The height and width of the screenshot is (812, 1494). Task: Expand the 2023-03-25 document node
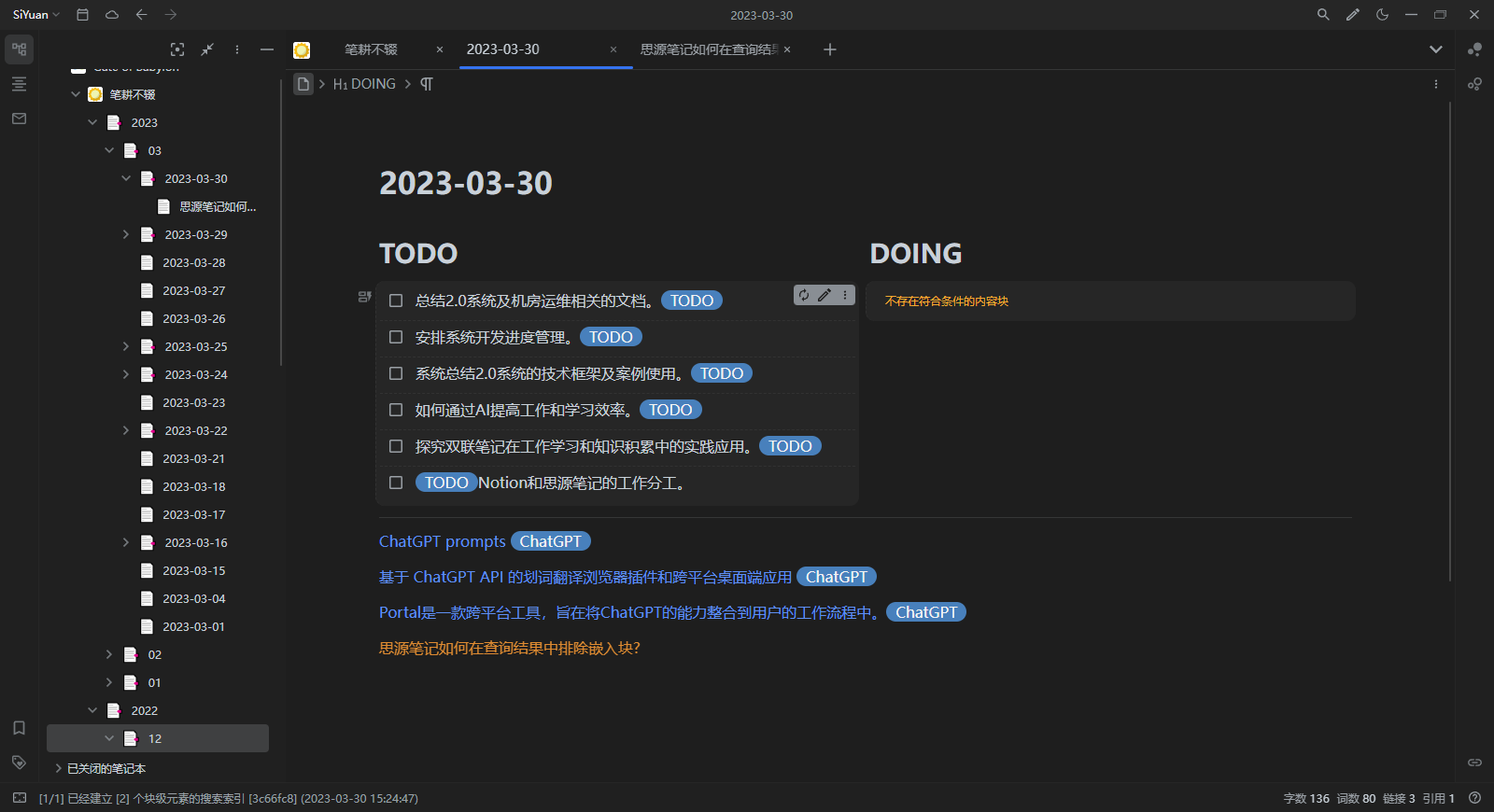click(x=126, y=346)
